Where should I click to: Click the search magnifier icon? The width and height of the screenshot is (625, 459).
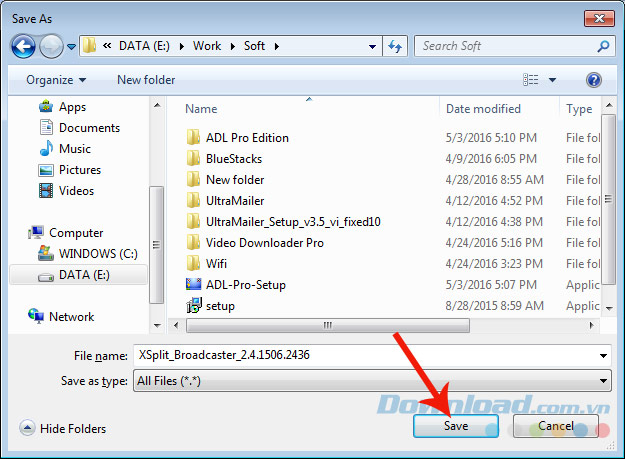click(603, 46)
